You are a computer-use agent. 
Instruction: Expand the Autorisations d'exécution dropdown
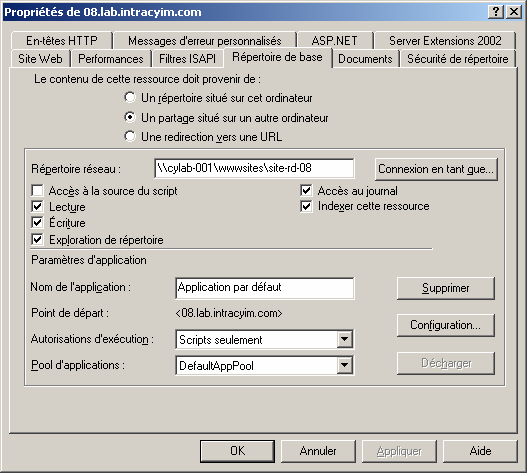point(345,339)
